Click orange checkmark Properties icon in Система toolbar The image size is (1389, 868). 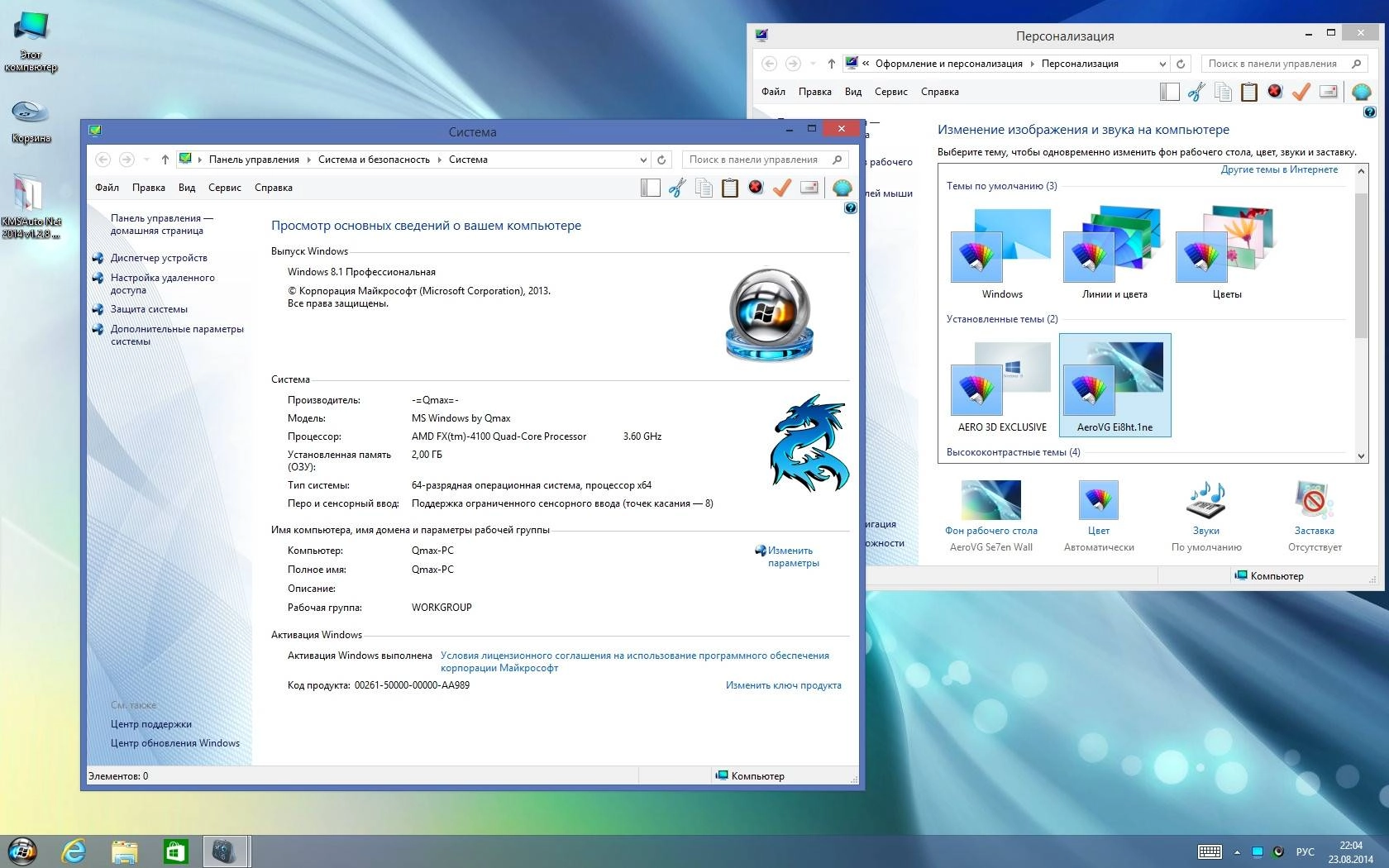point(782,188)
